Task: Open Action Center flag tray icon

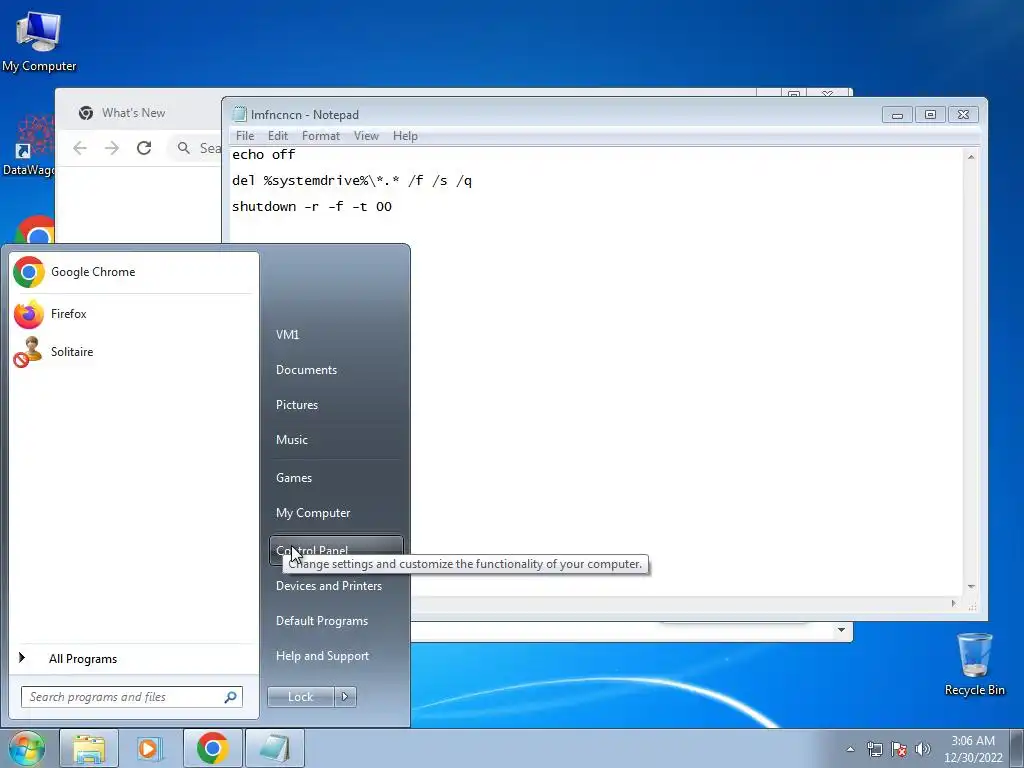Action: (x=899, y=749)
